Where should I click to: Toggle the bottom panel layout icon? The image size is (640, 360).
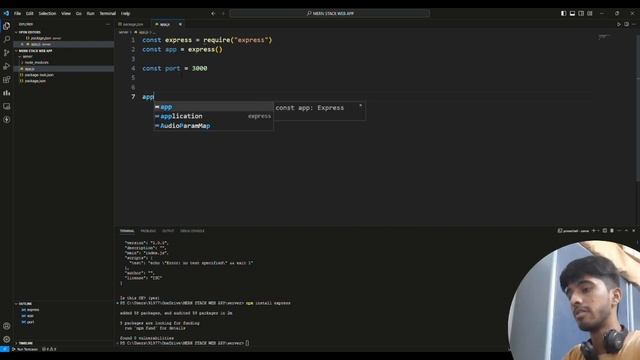tap(572, 13)
